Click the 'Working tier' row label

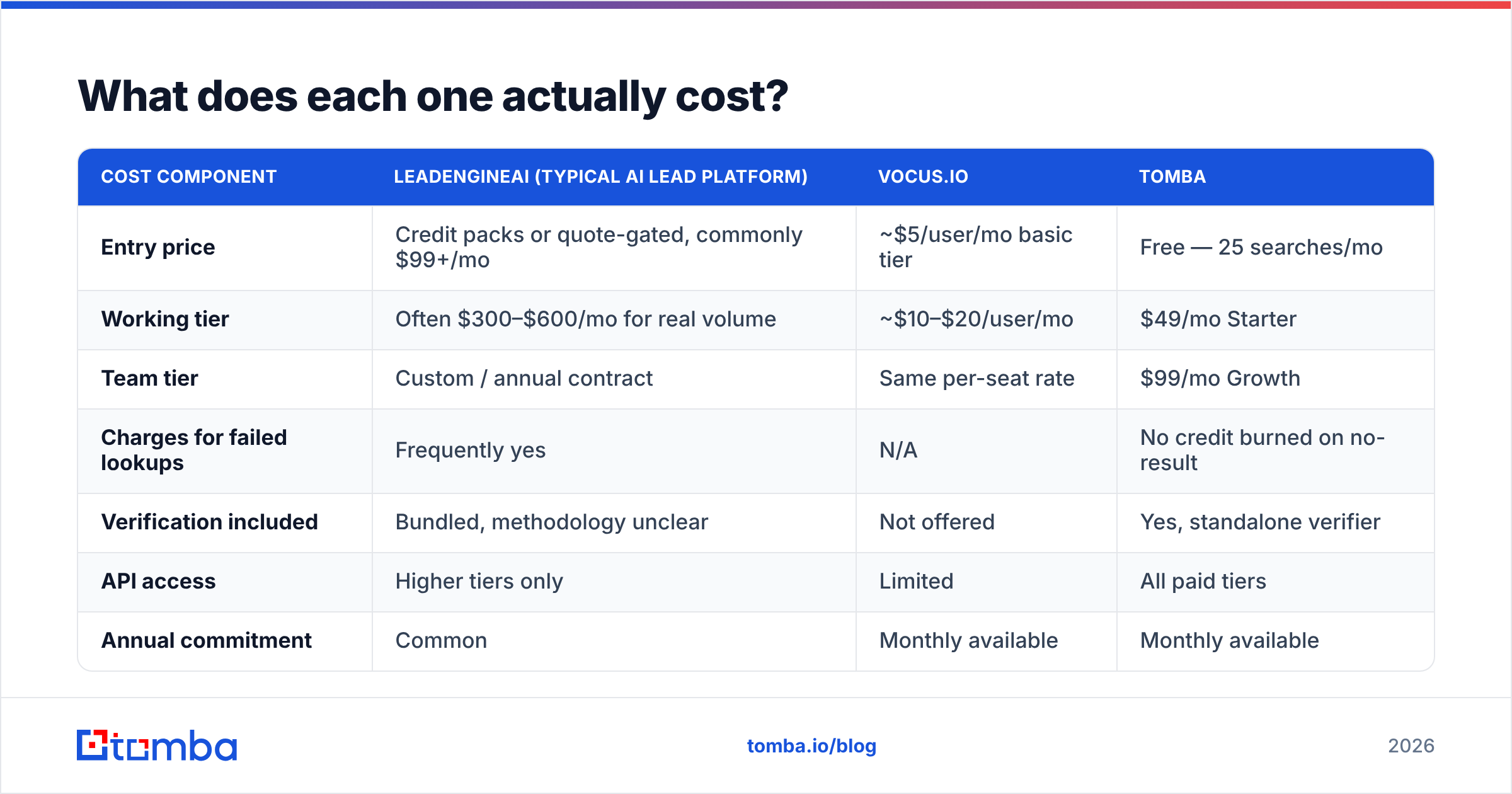(165, 319)
